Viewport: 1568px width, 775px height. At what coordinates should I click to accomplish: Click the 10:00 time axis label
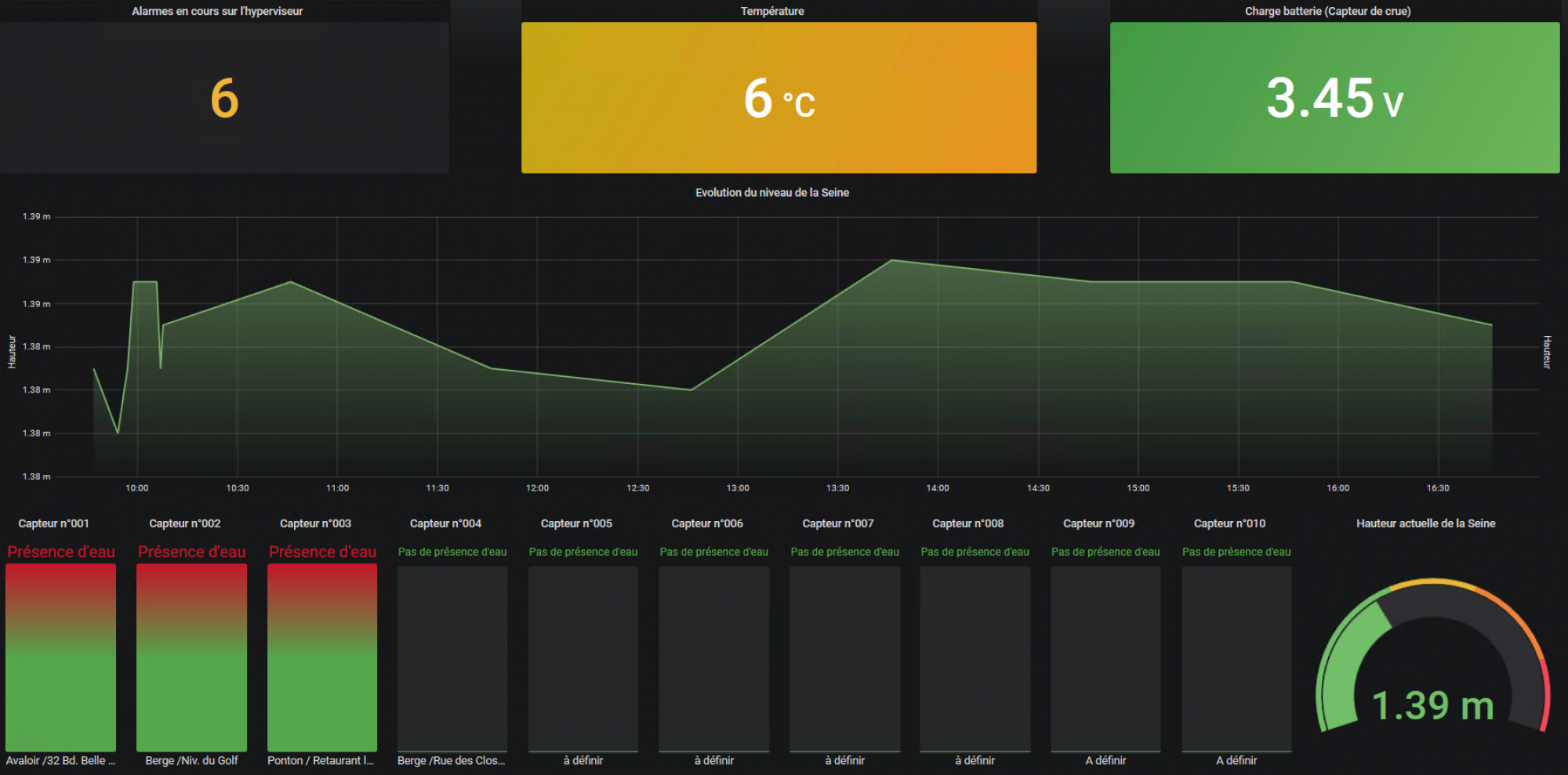click(x=137, y=488)
